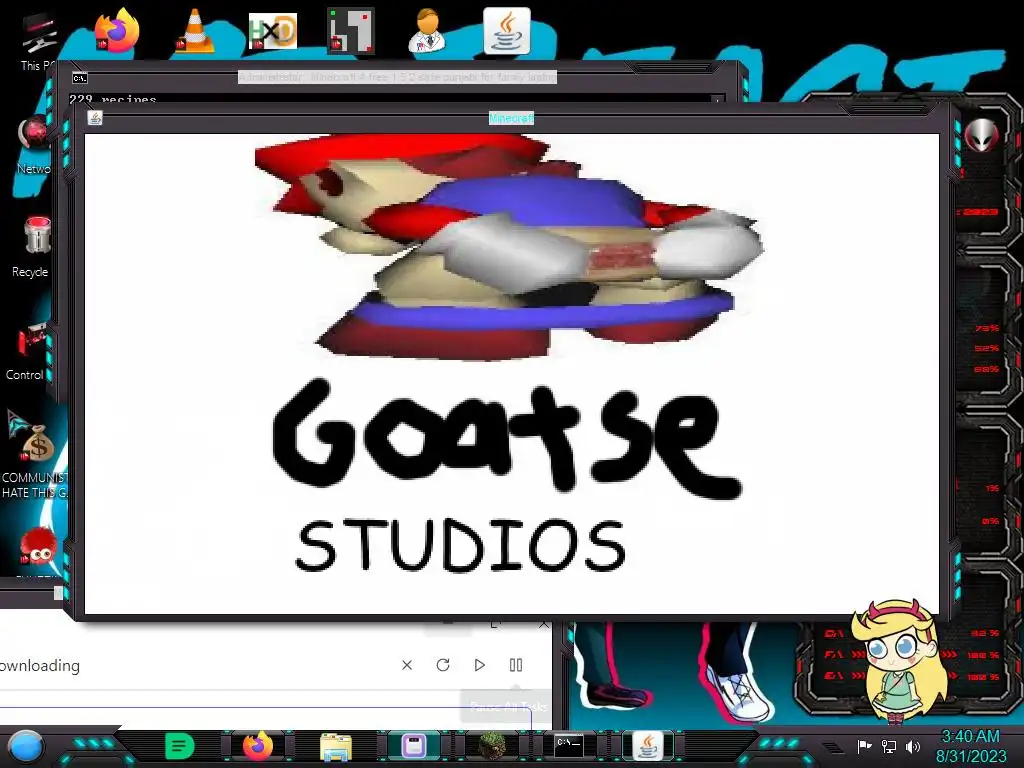Open the red fuzzy creature desktop shortcut
Image resolution: width=1024 pixels, height=768 pixels.
pyautogui.click(x=37, y=547)
